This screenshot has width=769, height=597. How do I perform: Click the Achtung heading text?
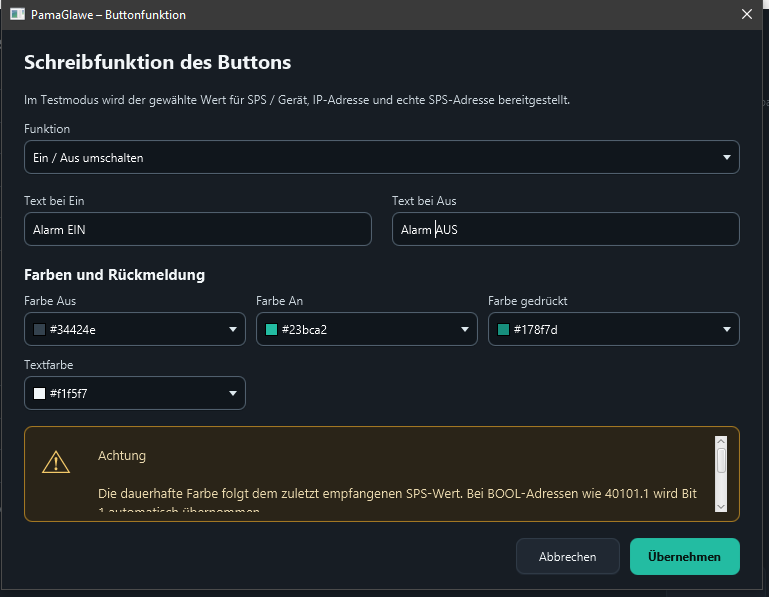122,456
